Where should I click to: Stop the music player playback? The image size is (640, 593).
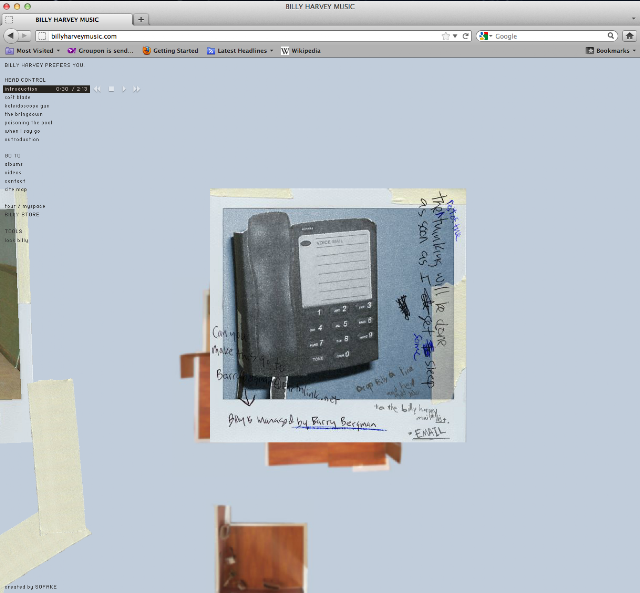tap(111, 89)
